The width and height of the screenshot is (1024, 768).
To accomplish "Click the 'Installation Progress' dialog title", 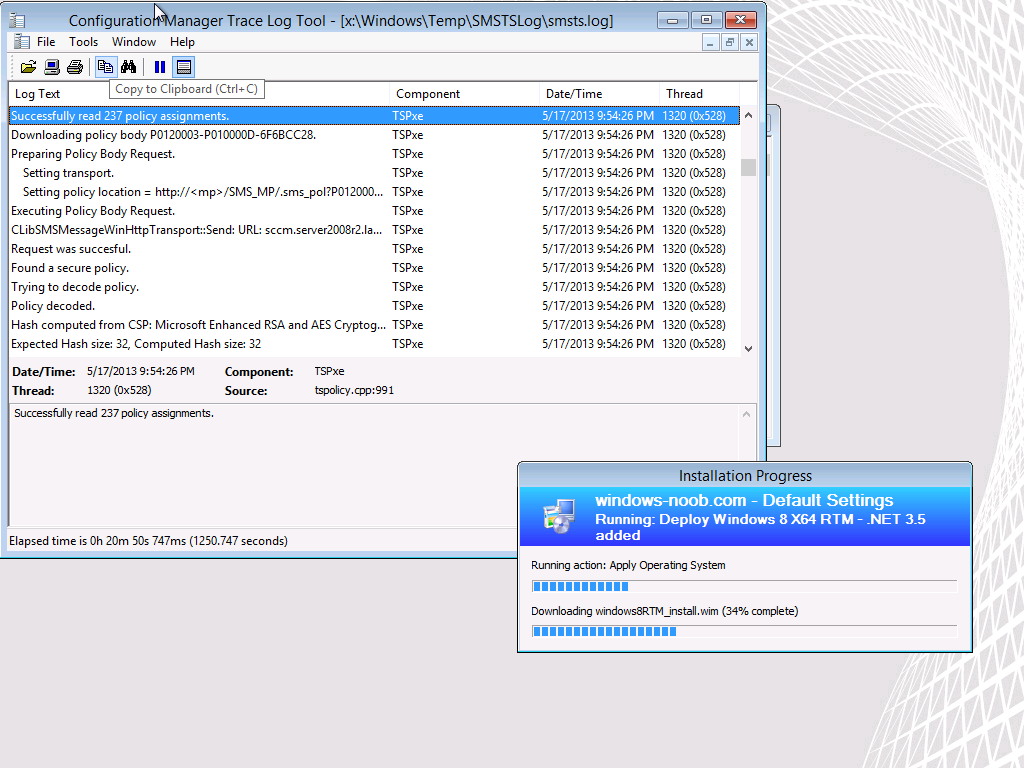I will tap(745, 475).
